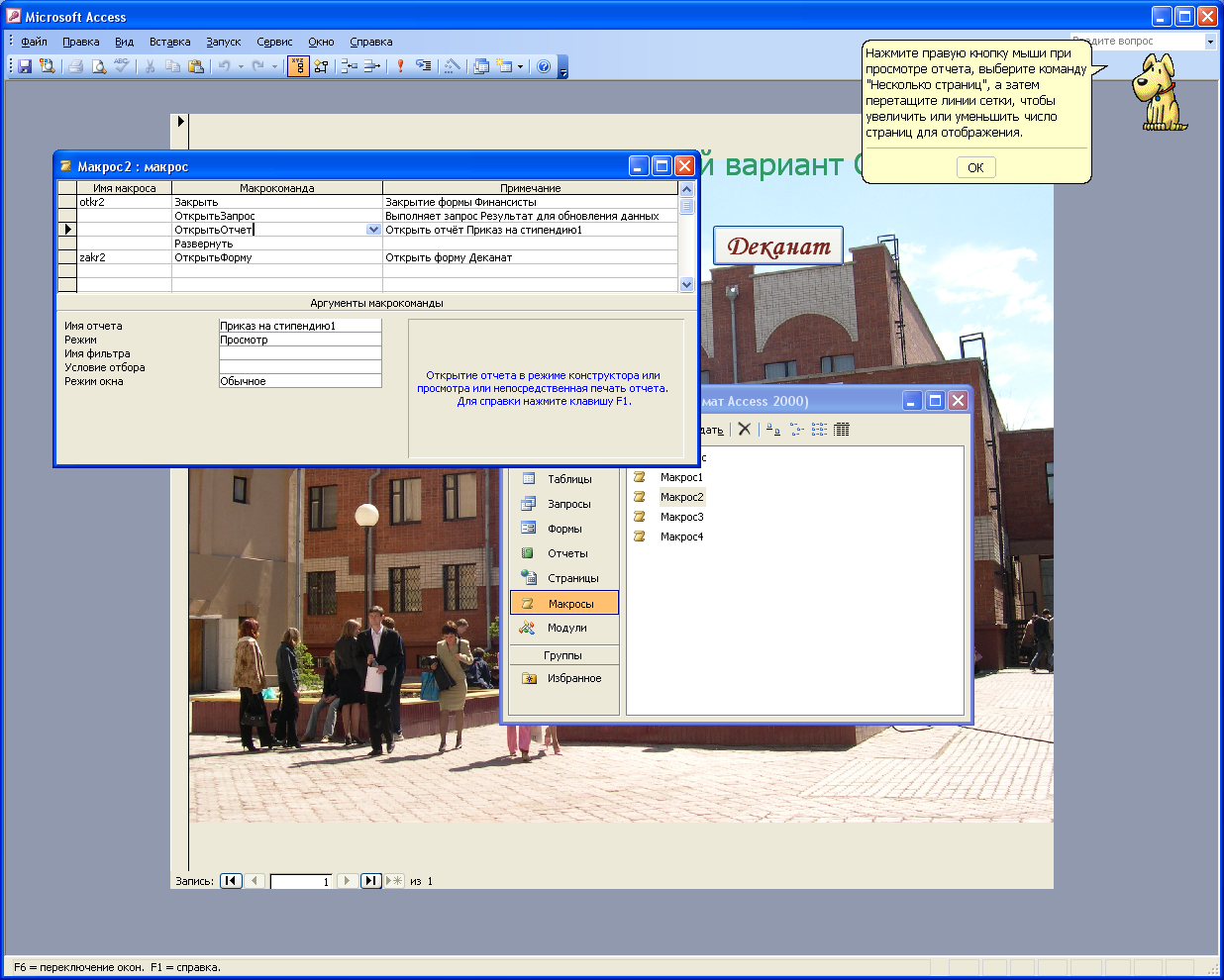1224x980 pixels.
Task: Select Таблицы in the database window
Action: point(564,479)
